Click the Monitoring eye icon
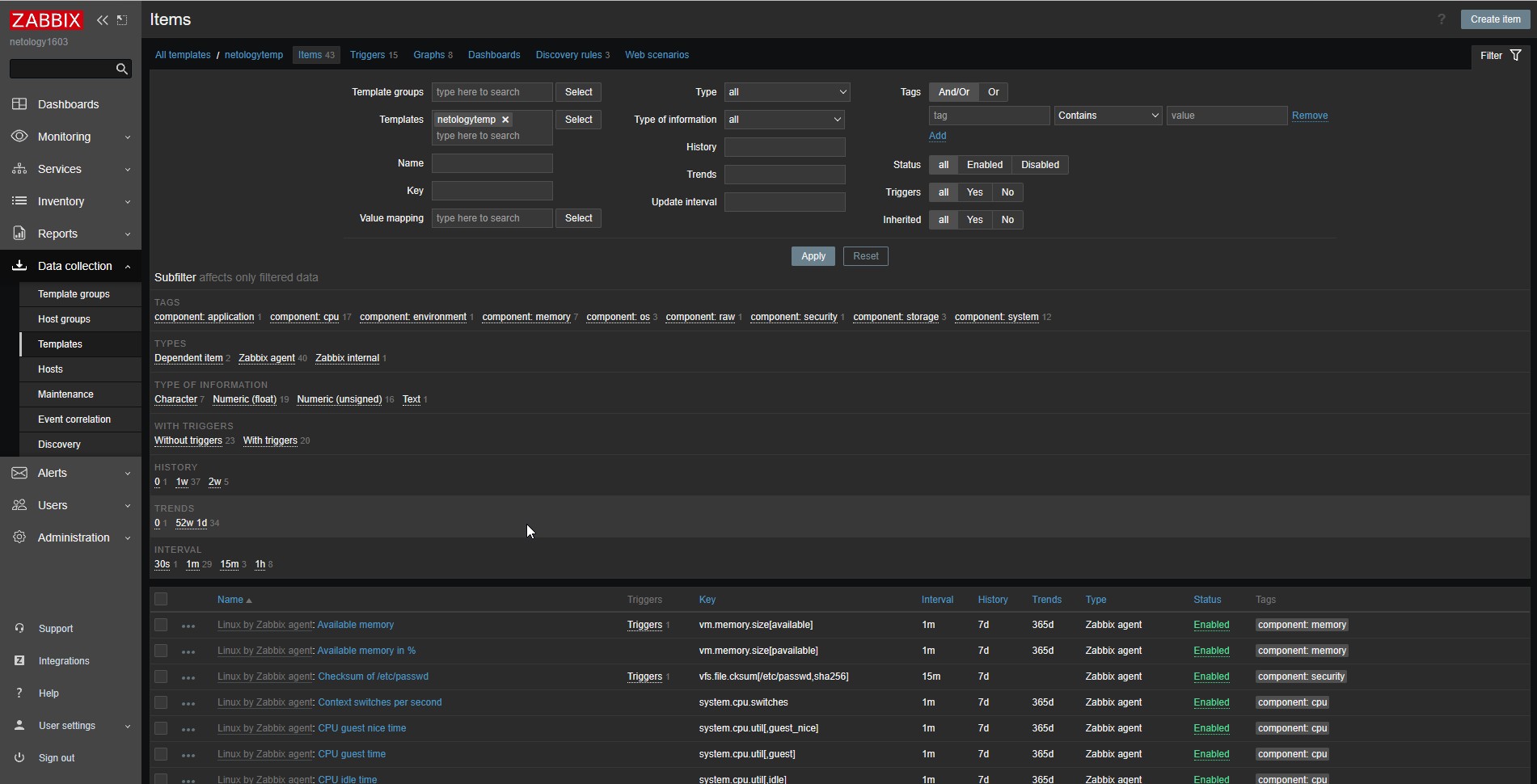Viewport: 1537px width, 784px height. click(19, 137)
